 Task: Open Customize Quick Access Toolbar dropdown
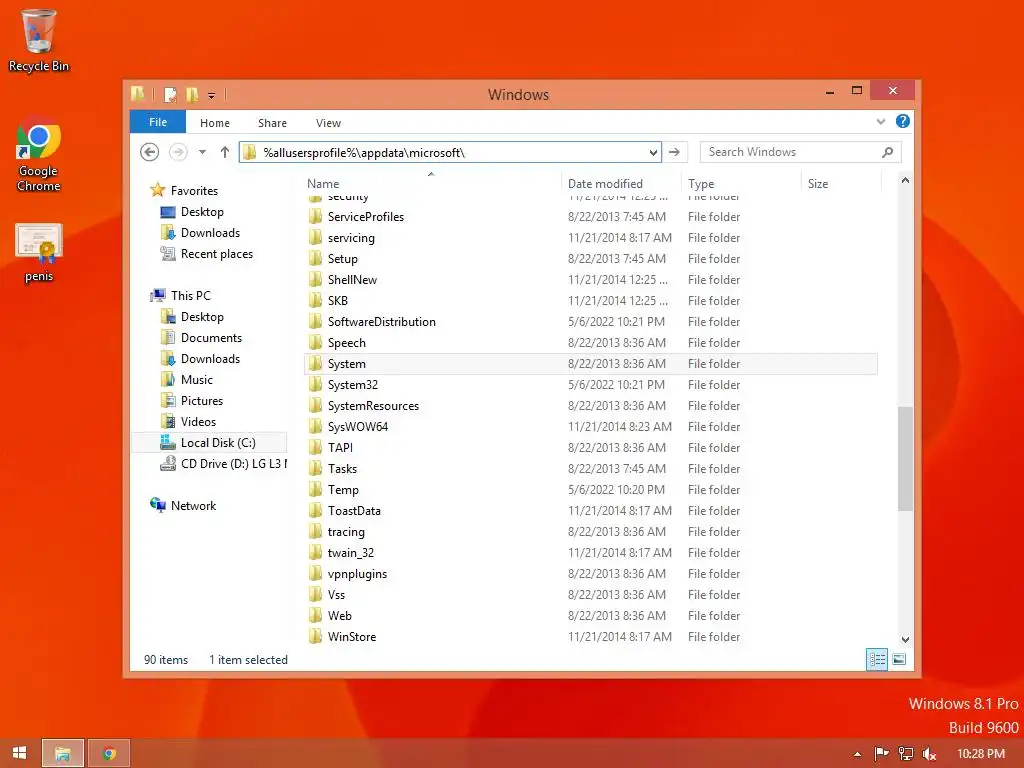[x=212, y=95]
